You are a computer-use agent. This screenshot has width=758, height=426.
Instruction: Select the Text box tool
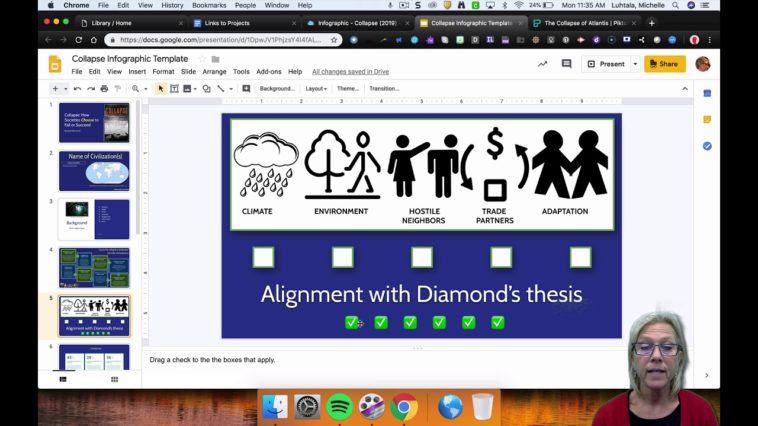174,88
